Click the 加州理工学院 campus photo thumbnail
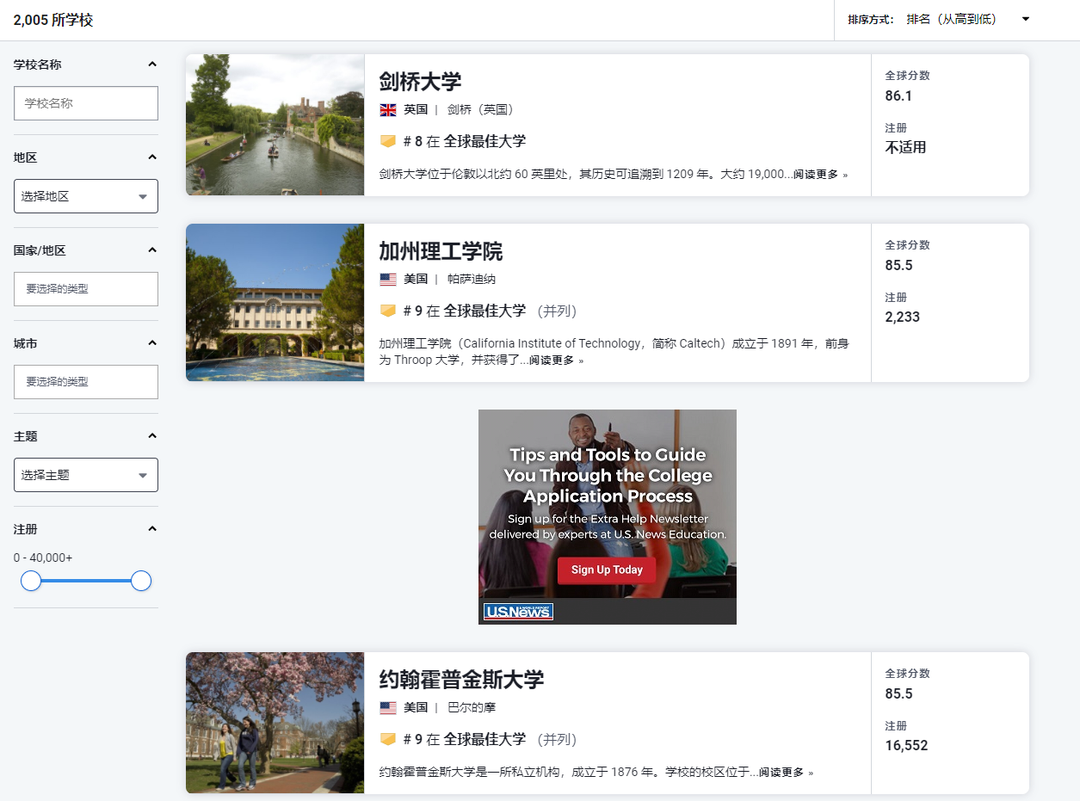 [x=275, y=302]
